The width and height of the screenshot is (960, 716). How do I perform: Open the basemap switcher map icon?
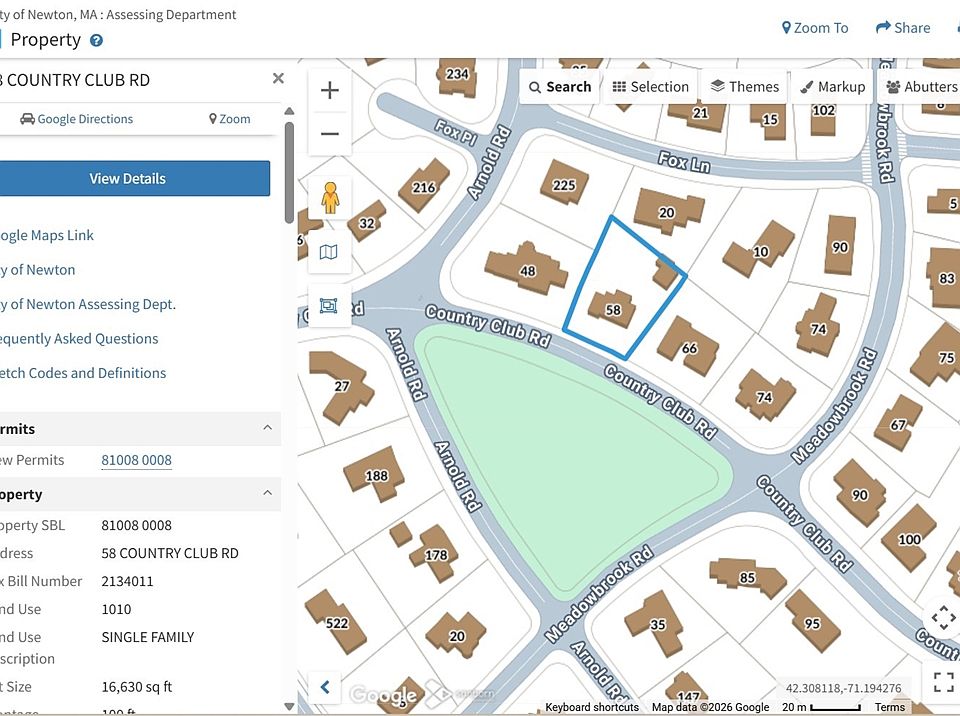pyautogui.click(x=329, y=252)
